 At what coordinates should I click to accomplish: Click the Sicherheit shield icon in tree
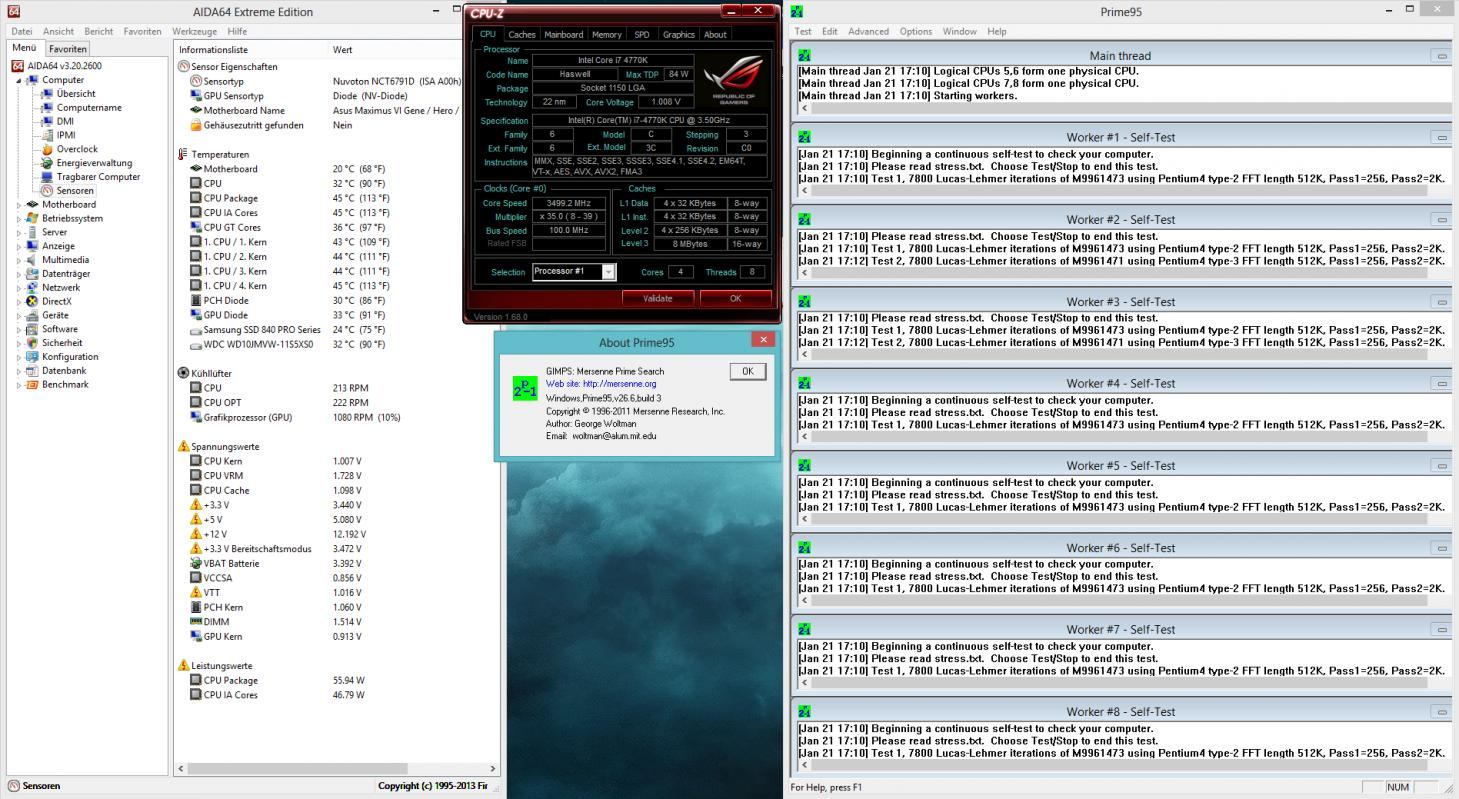click(32, 343)
